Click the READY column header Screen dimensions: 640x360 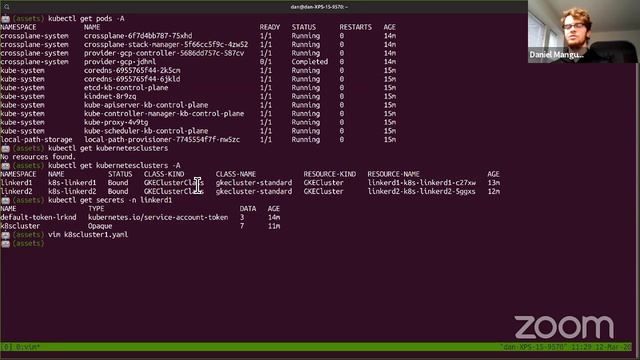tap(270, 27)
